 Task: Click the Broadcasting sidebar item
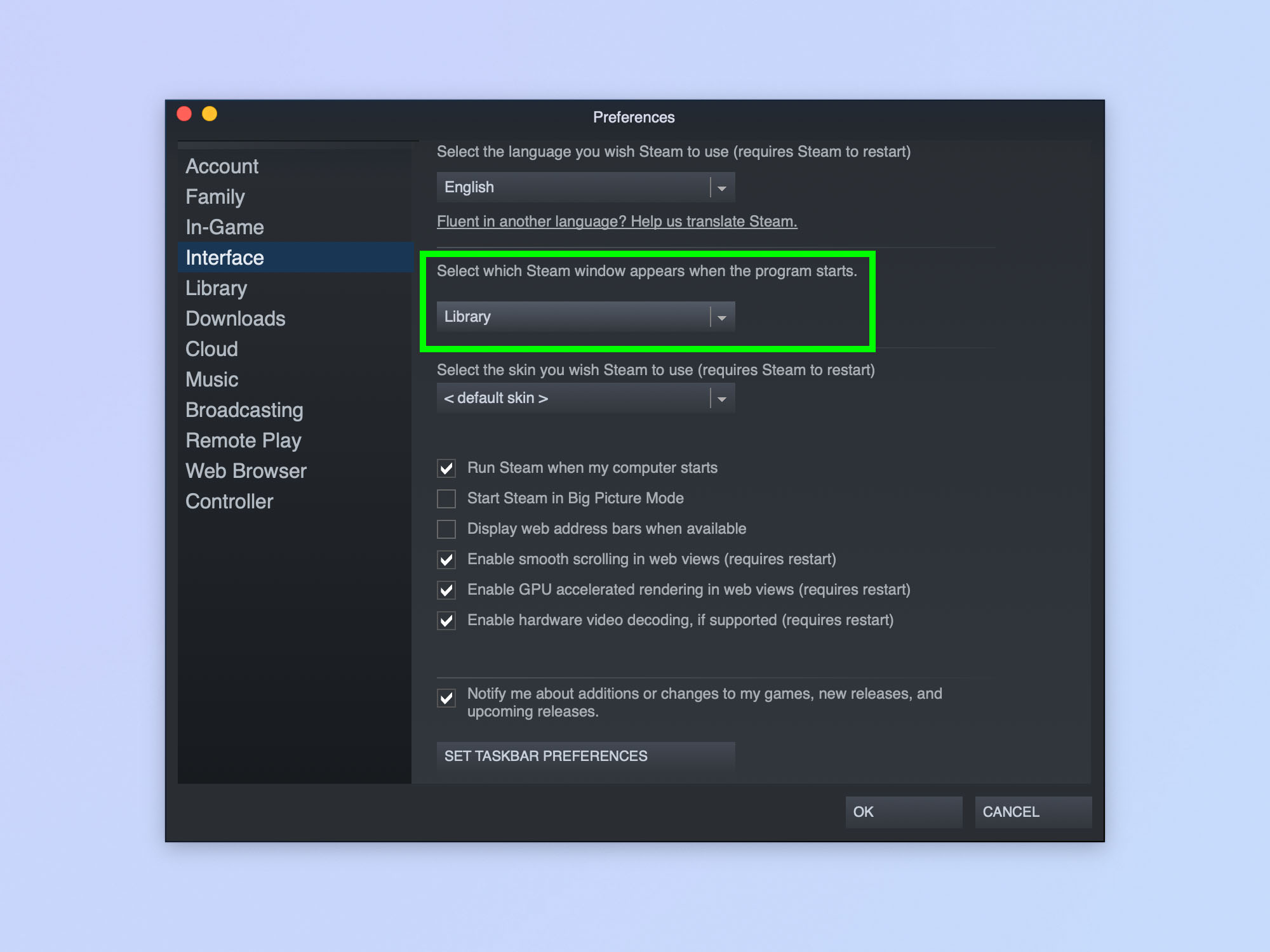pos(245,410)
